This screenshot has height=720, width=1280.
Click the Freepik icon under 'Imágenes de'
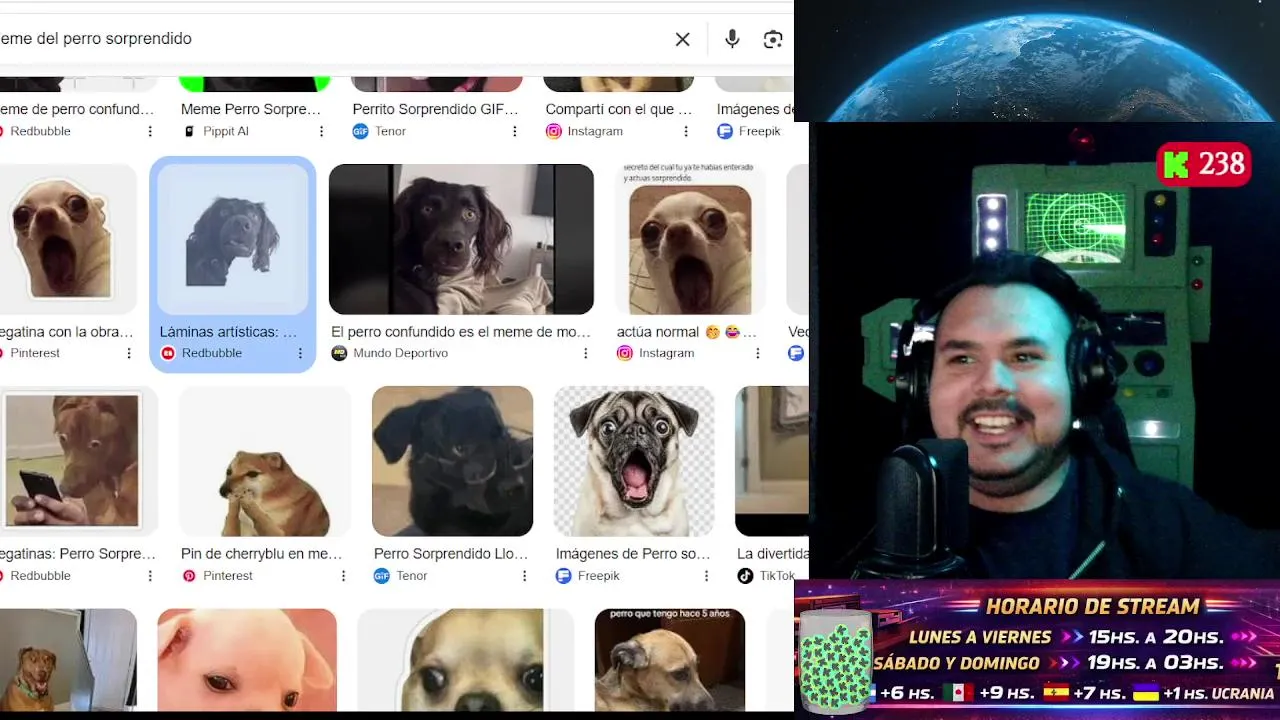pos(725,131)
